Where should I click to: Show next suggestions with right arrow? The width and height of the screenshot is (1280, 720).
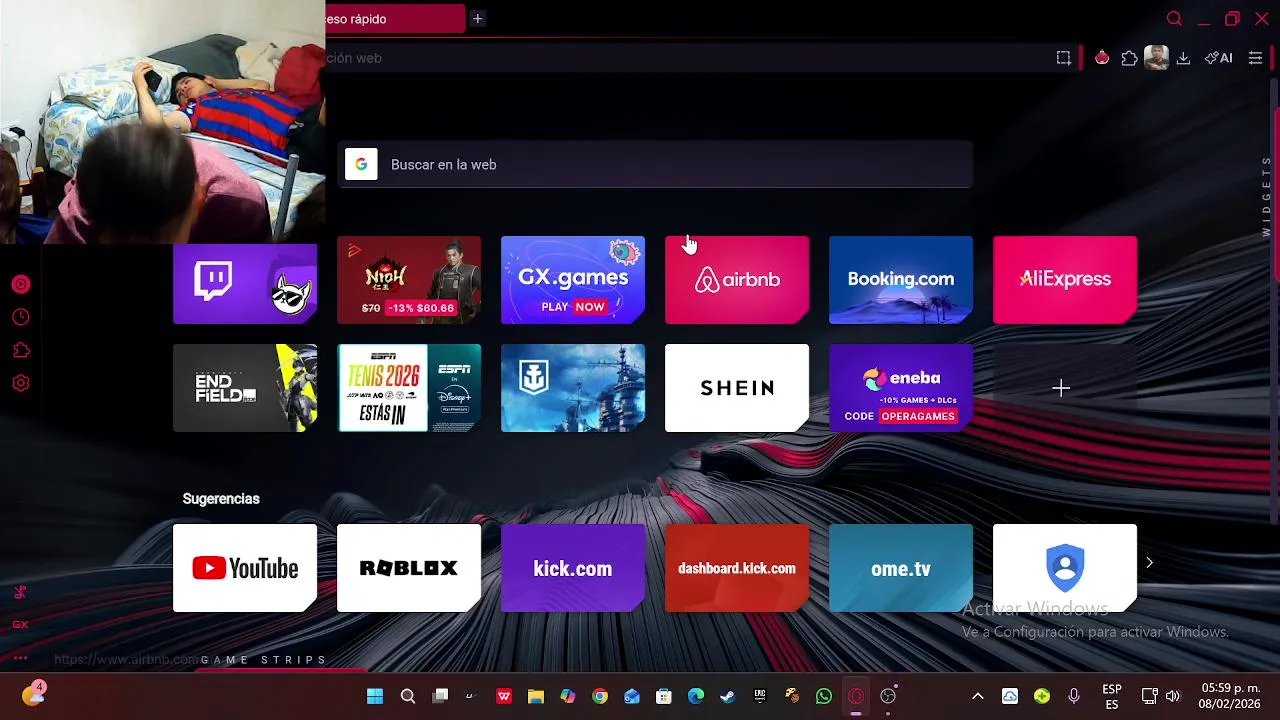click(x=1149, y=563)
